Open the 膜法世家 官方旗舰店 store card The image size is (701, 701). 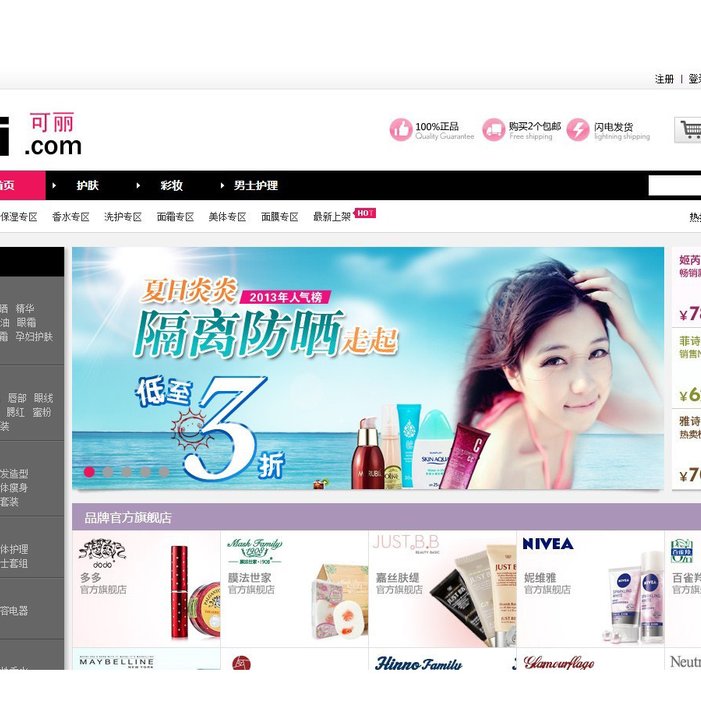coord(294,588)
